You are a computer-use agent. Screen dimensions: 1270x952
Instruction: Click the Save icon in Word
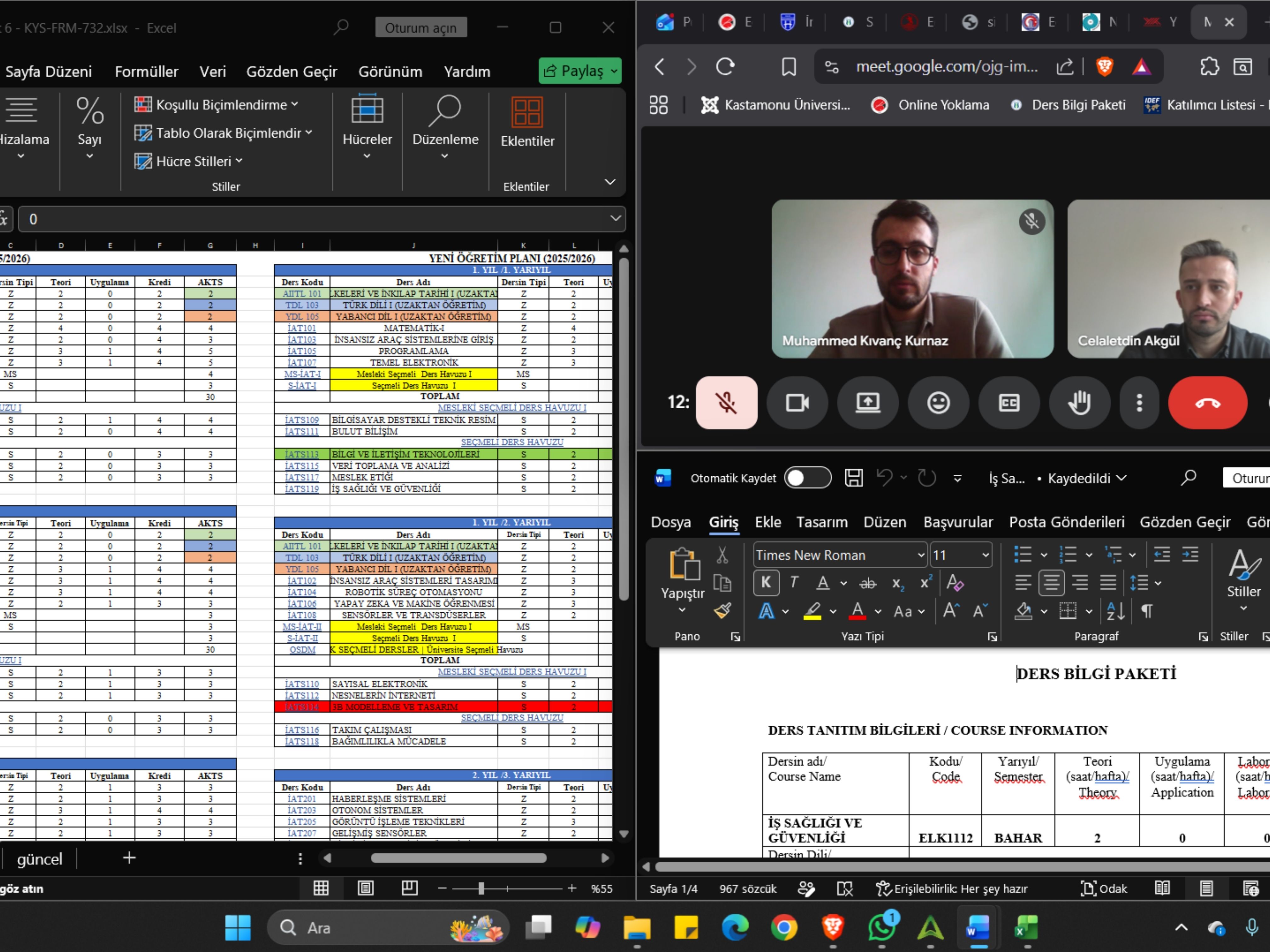click(x=853, y=478)
